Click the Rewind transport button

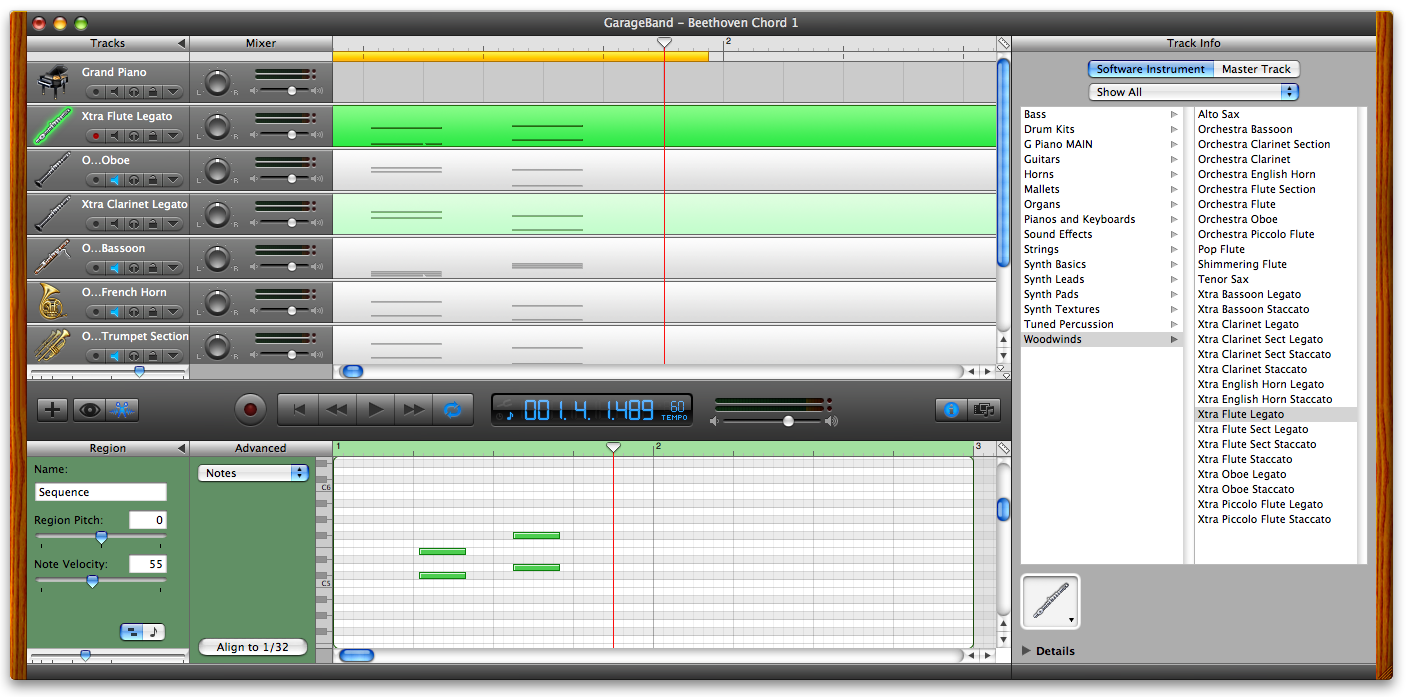click(x=337, y=409)
